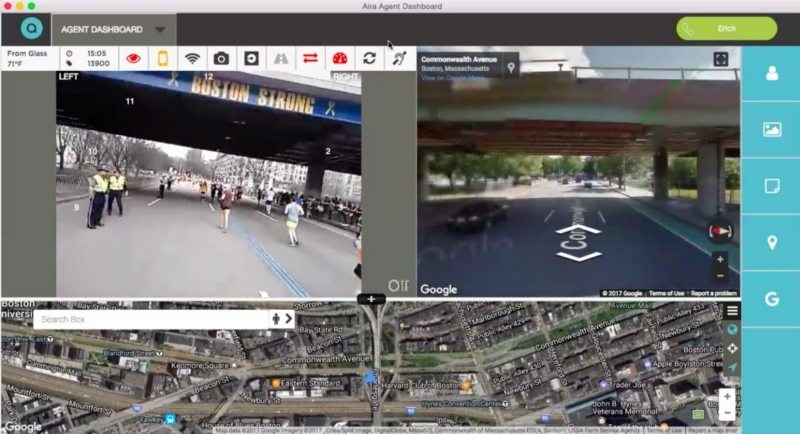Click the yellow phone icon in toolbar
The image size is (800, 434).
163,59
